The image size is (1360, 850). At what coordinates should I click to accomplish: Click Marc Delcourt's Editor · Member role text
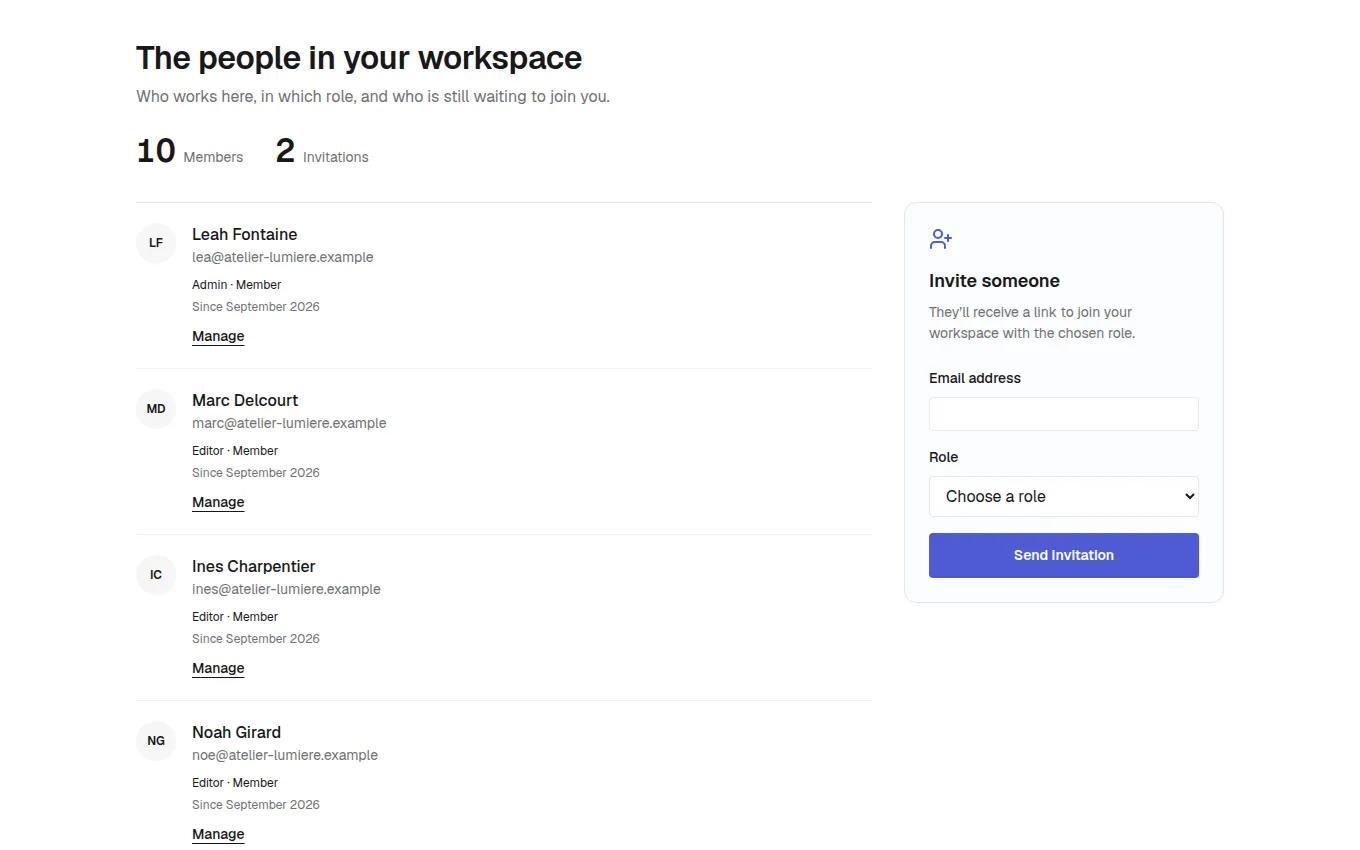[235, 451]
